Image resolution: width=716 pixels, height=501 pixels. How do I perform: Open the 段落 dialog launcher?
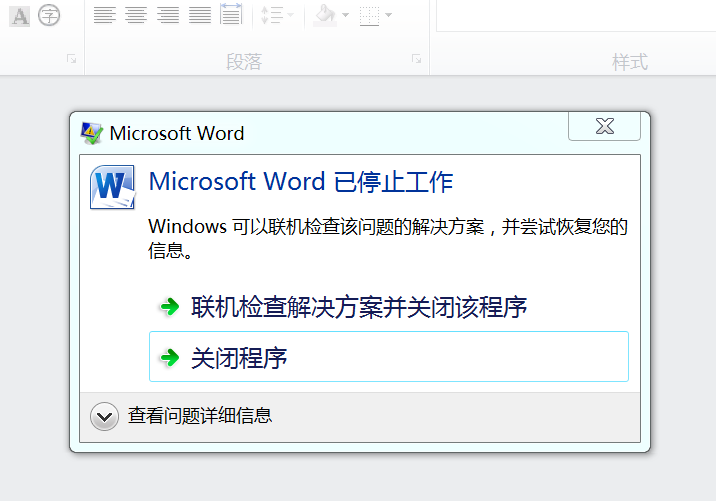[x=416, y=58]
